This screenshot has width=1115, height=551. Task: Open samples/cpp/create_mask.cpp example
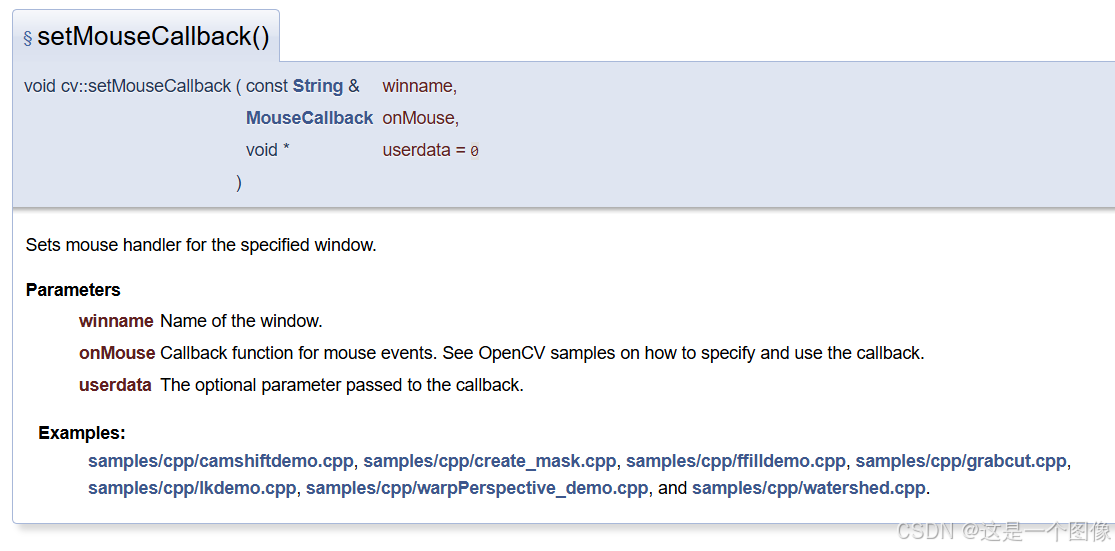pyautogui.click(x=490, y=461)
